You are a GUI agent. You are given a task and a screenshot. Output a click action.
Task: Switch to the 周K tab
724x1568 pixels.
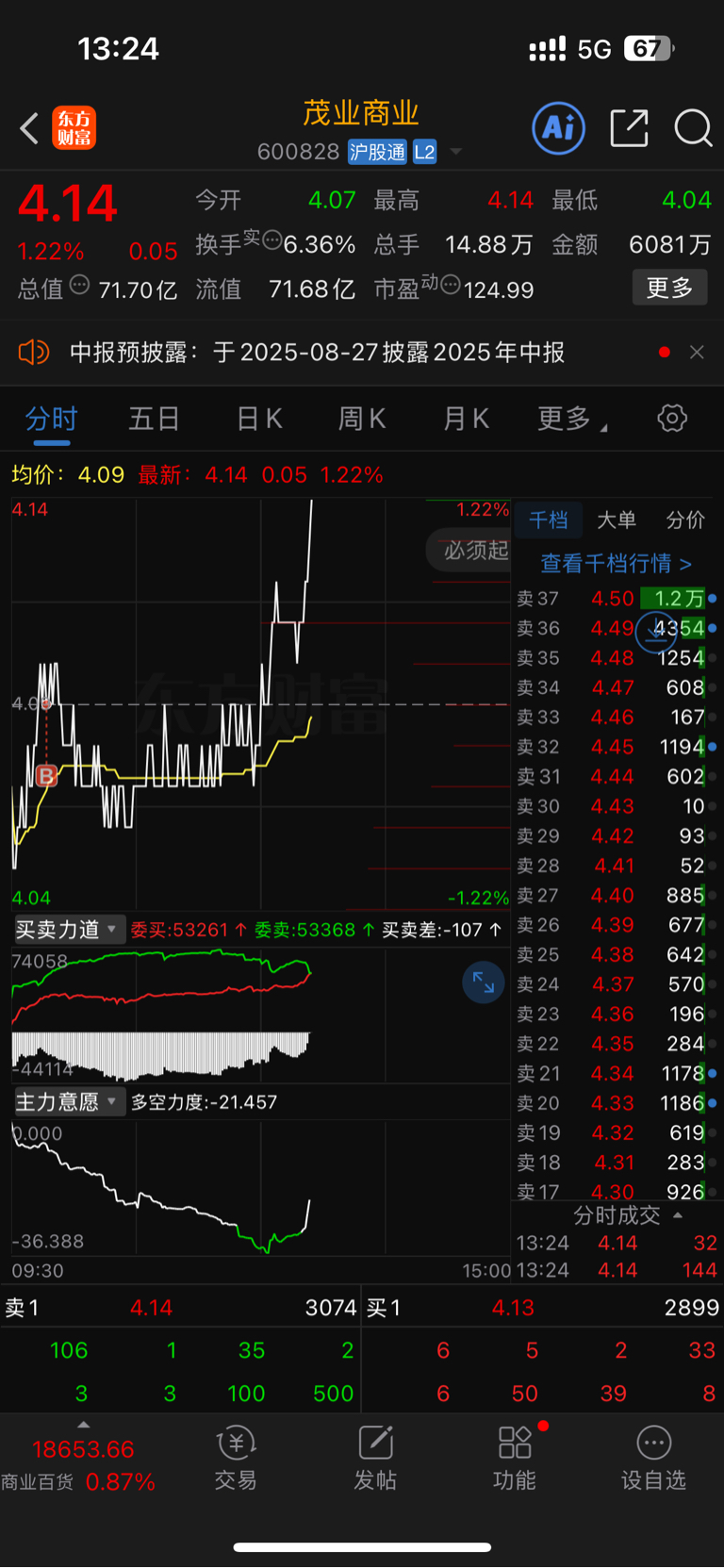(362, 419)
